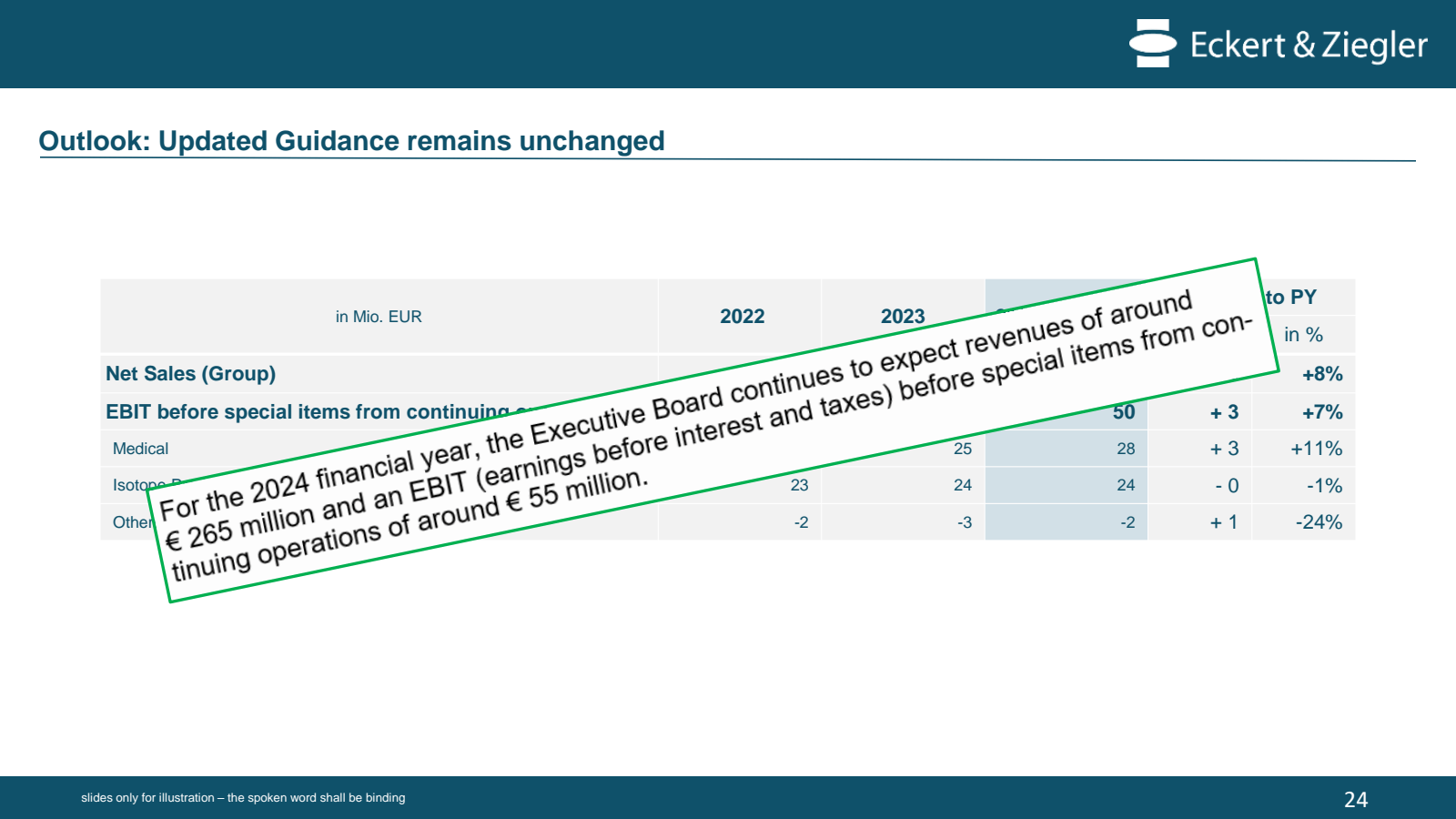Click the +11% value in Medical row
The image size is (1456, 819).
coord(1317,449)
